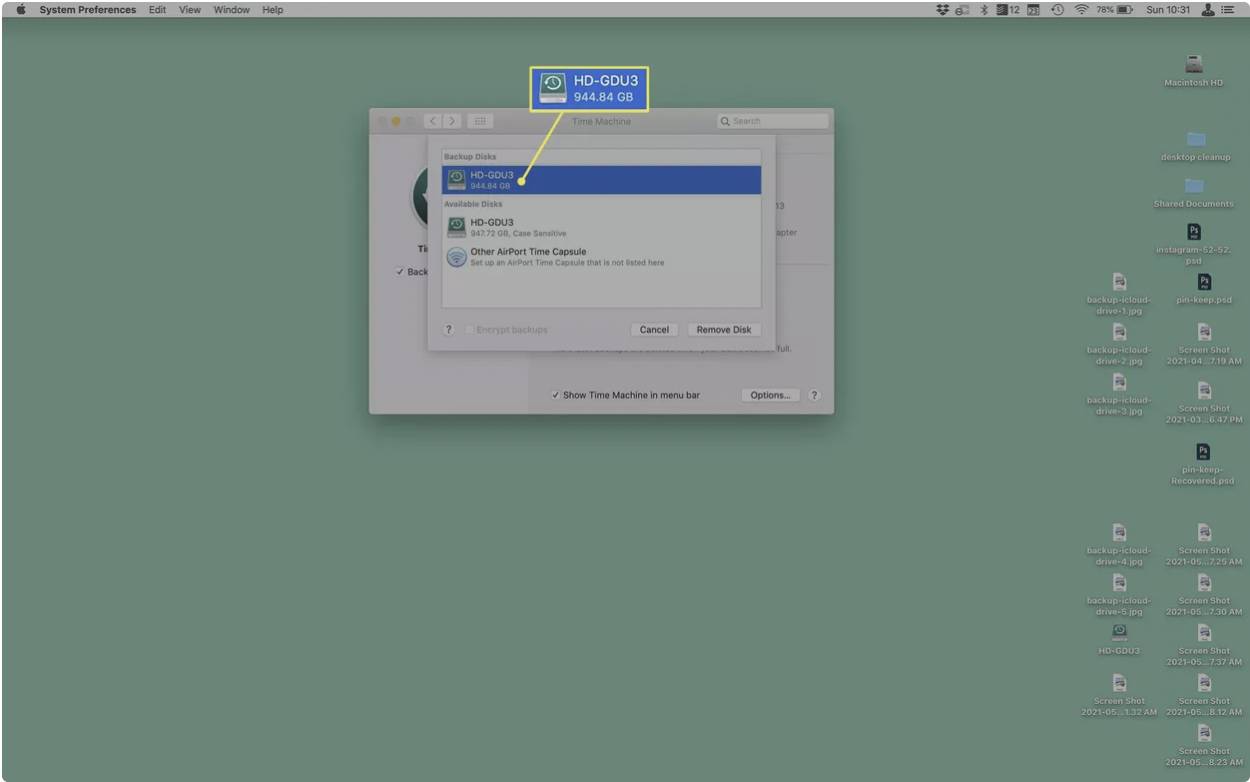Select the desktop cleanup folder

point(1195,140)
